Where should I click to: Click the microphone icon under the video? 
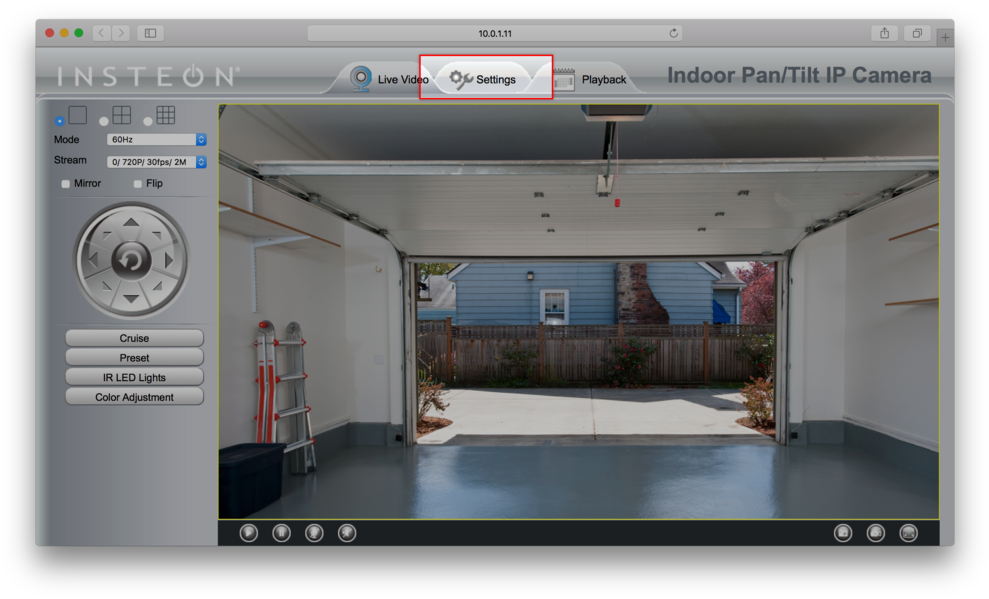coord(313,532)
